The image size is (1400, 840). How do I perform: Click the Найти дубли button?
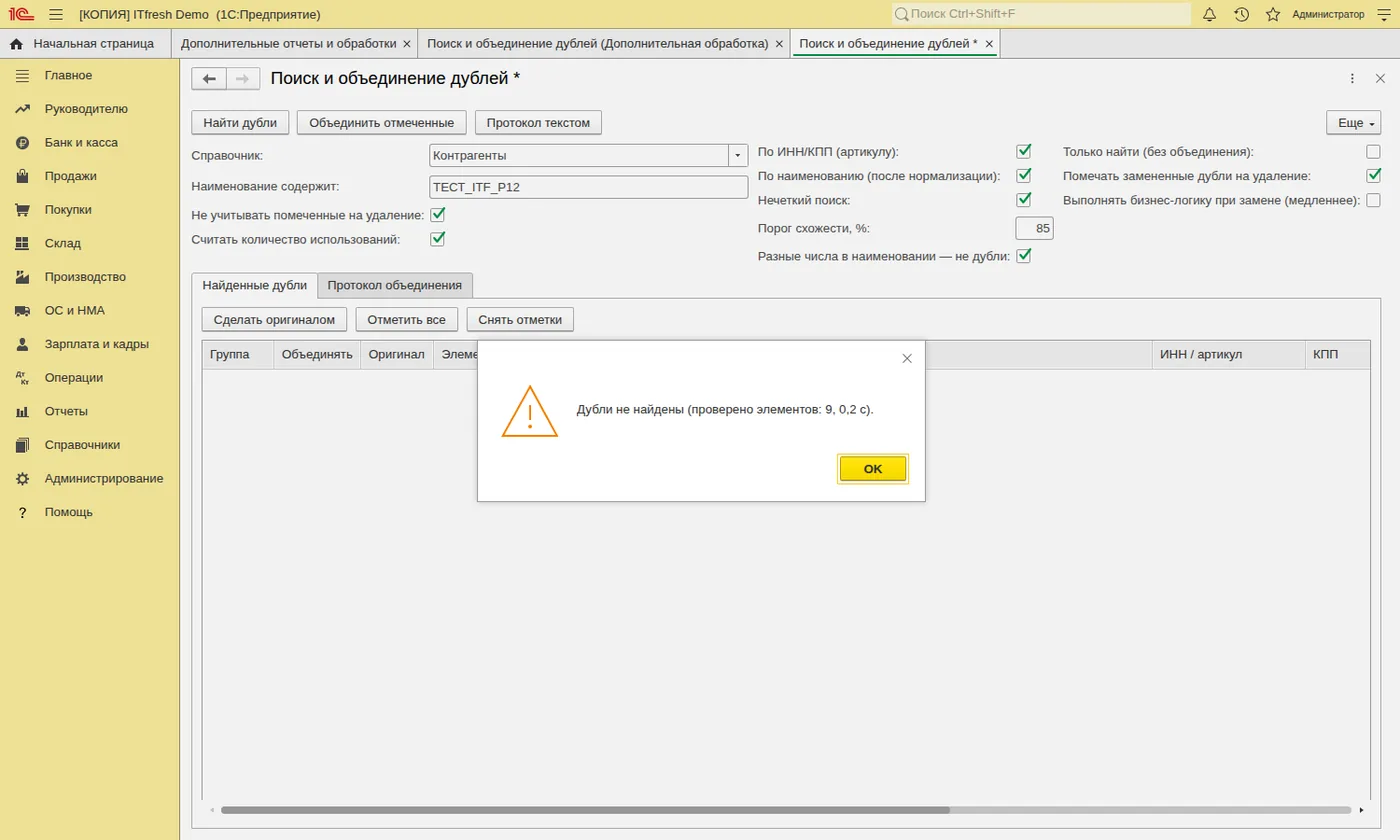click(x=240, y=123)
